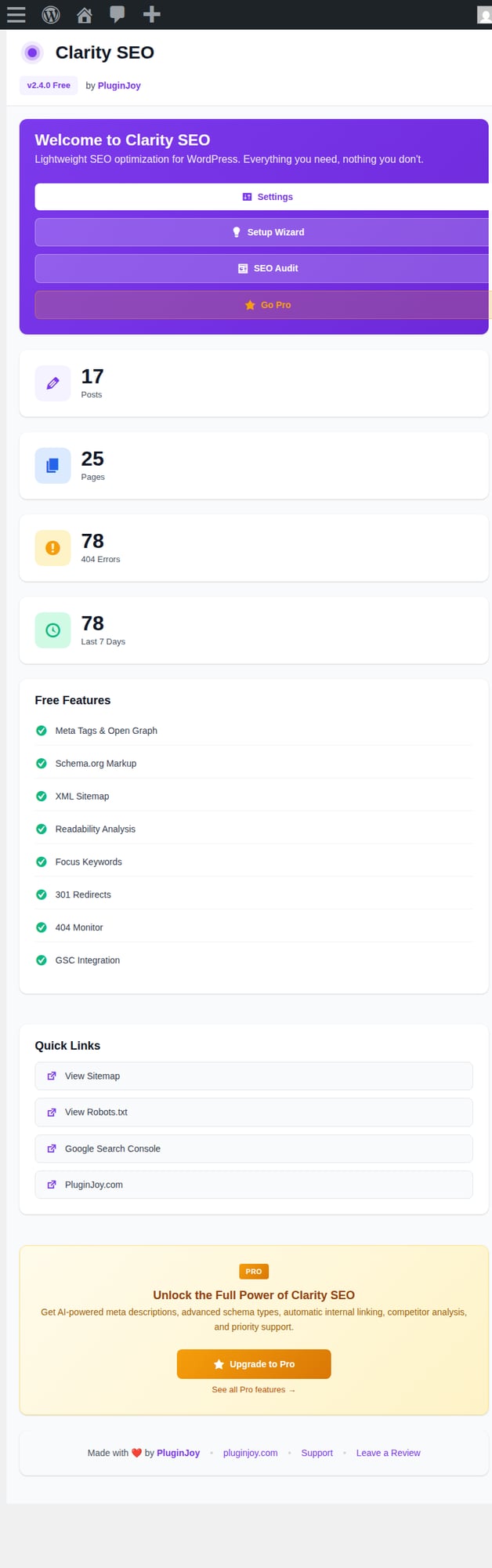
Task: Launch the Setup Wizard
Action: tap(267, 232)
